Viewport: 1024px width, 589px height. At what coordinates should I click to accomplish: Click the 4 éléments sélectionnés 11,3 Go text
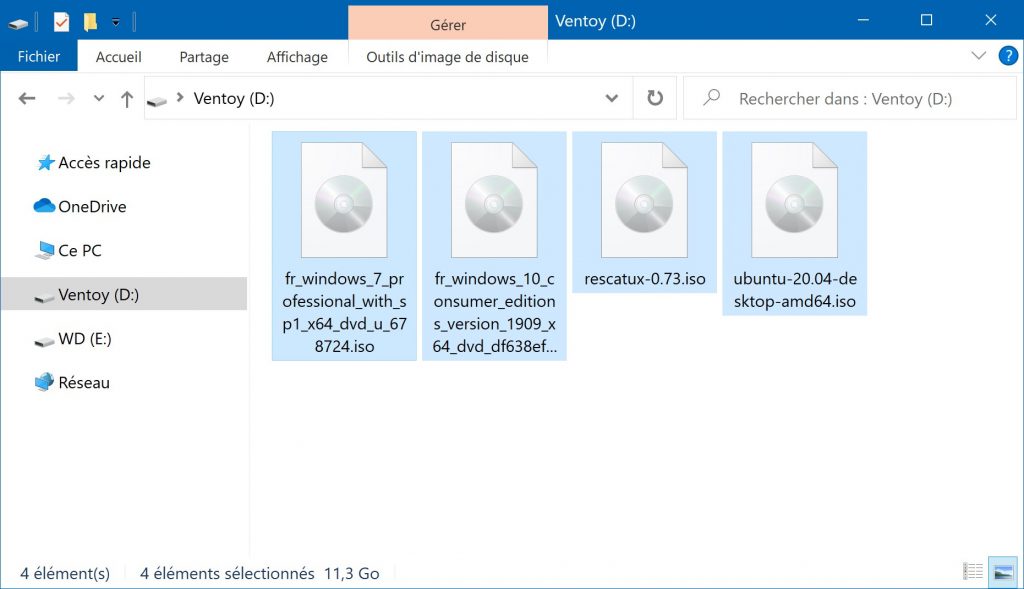pos(259,573)
